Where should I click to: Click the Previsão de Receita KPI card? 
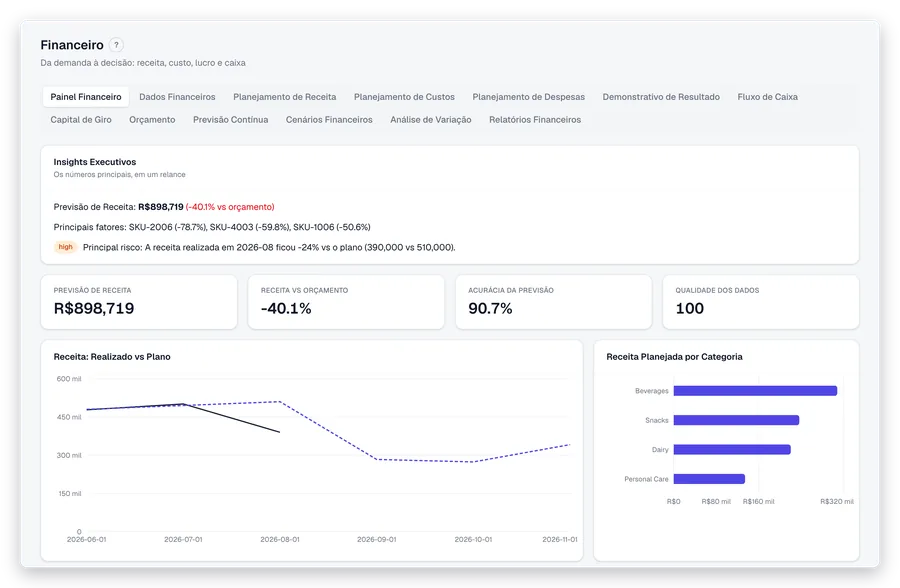coord(139,302)
